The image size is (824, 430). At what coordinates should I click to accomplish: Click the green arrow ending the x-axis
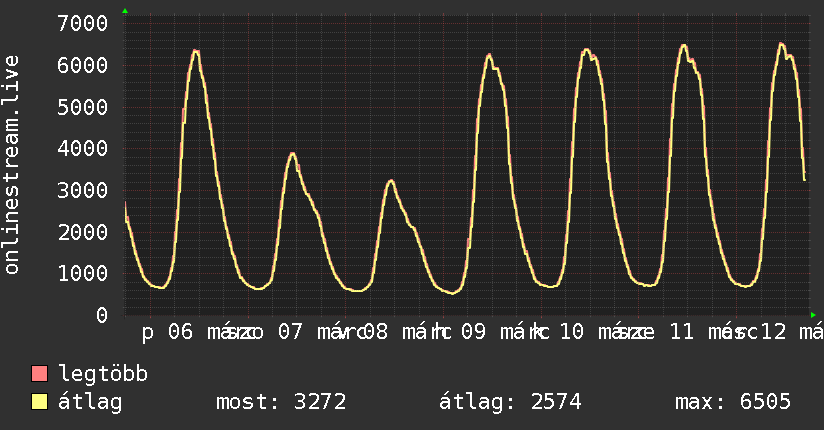click(813, 315)
